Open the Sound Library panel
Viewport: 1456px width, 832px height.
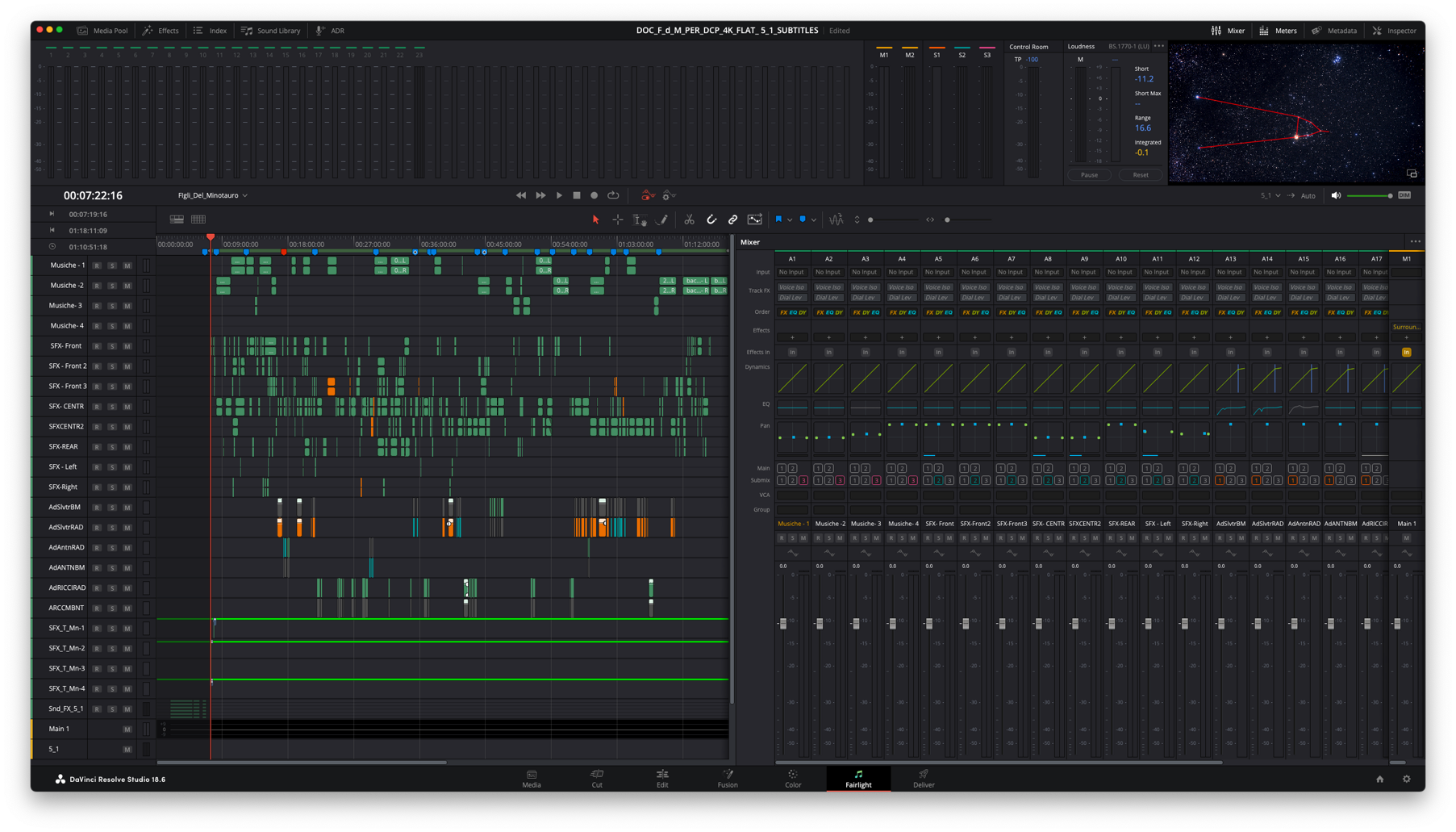click(x=271, y=31)
